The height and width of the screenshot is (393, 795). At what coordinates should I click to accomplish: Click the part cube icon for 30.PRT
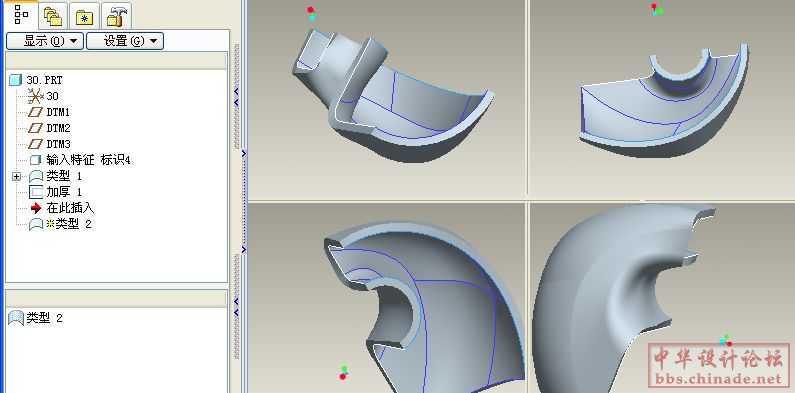pyautogui.click(x=16, y=80)
